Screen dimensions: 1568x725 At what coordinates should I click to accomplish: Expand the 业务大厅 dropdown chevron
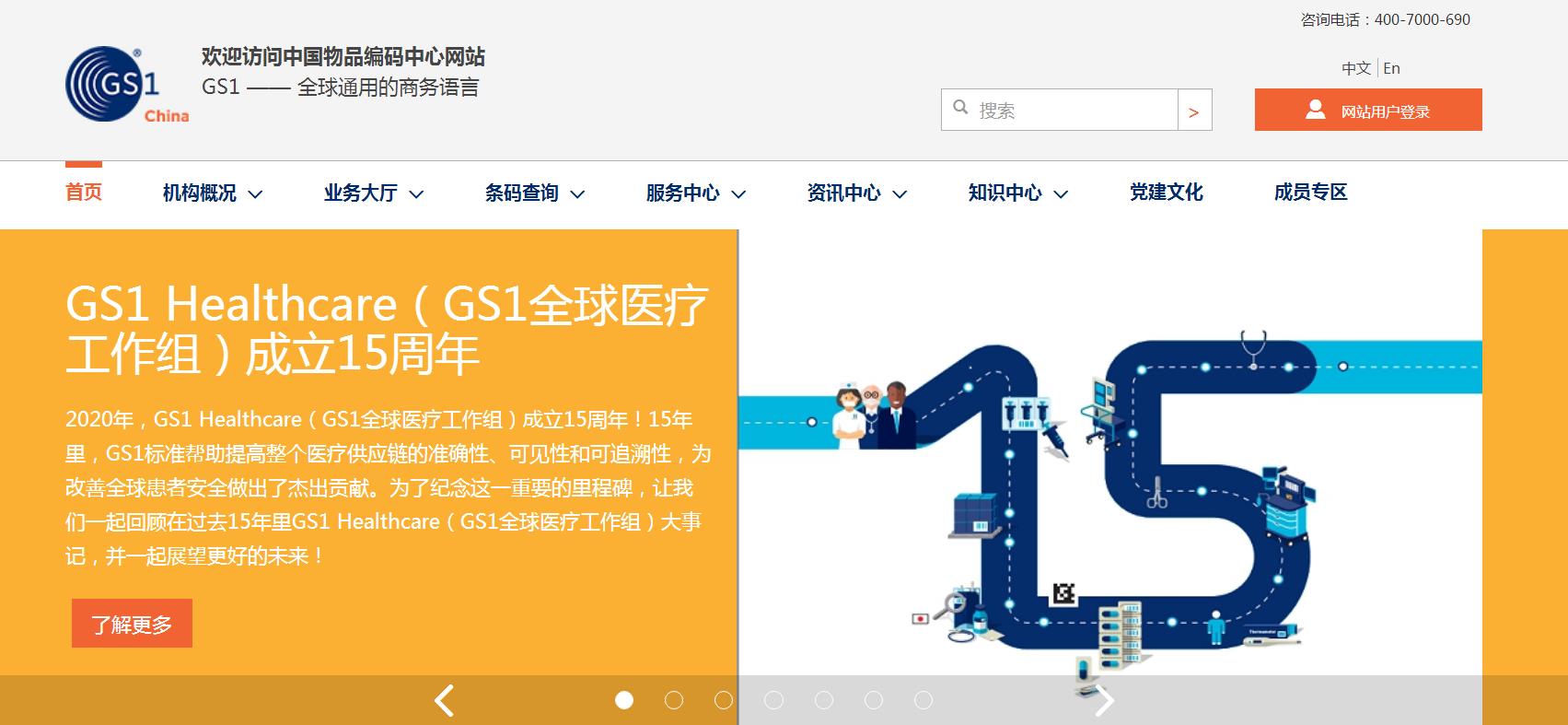tap(416, 193)
